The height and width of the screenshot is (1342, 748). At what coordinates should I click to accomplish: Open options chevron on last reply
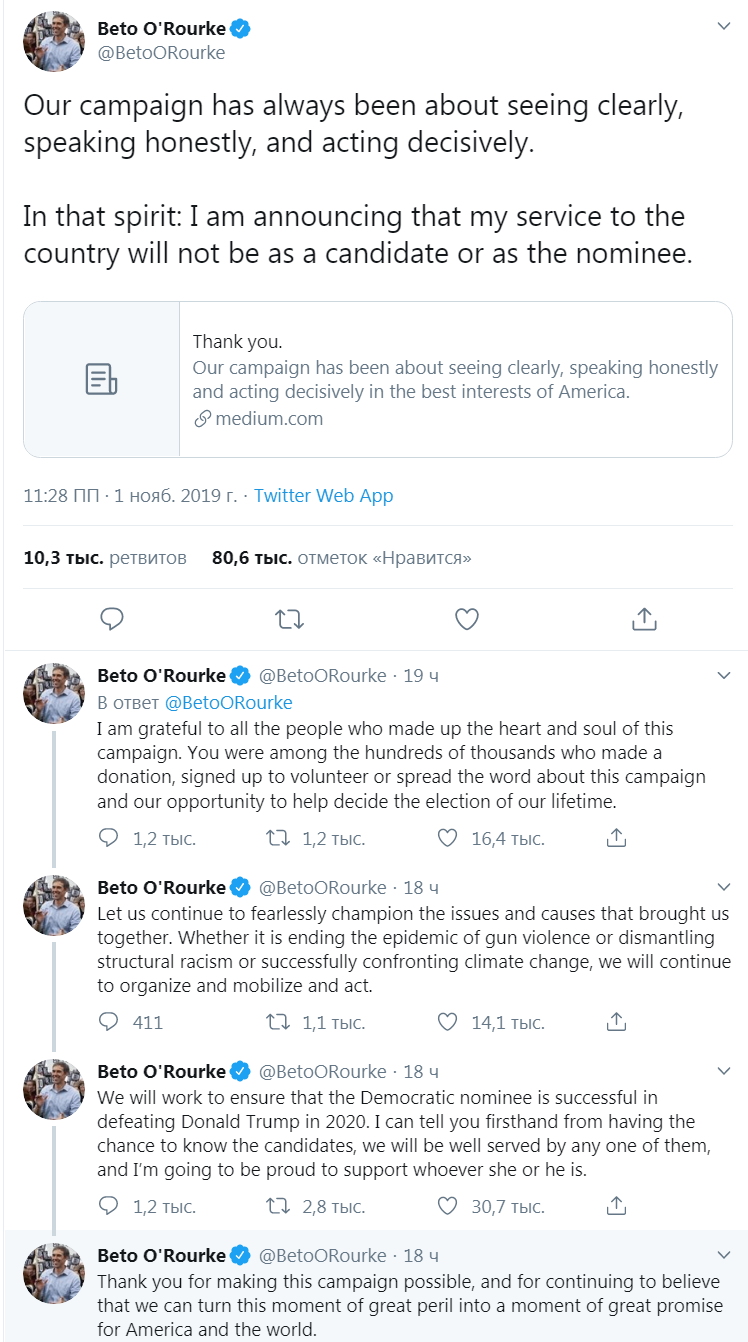724,1255
